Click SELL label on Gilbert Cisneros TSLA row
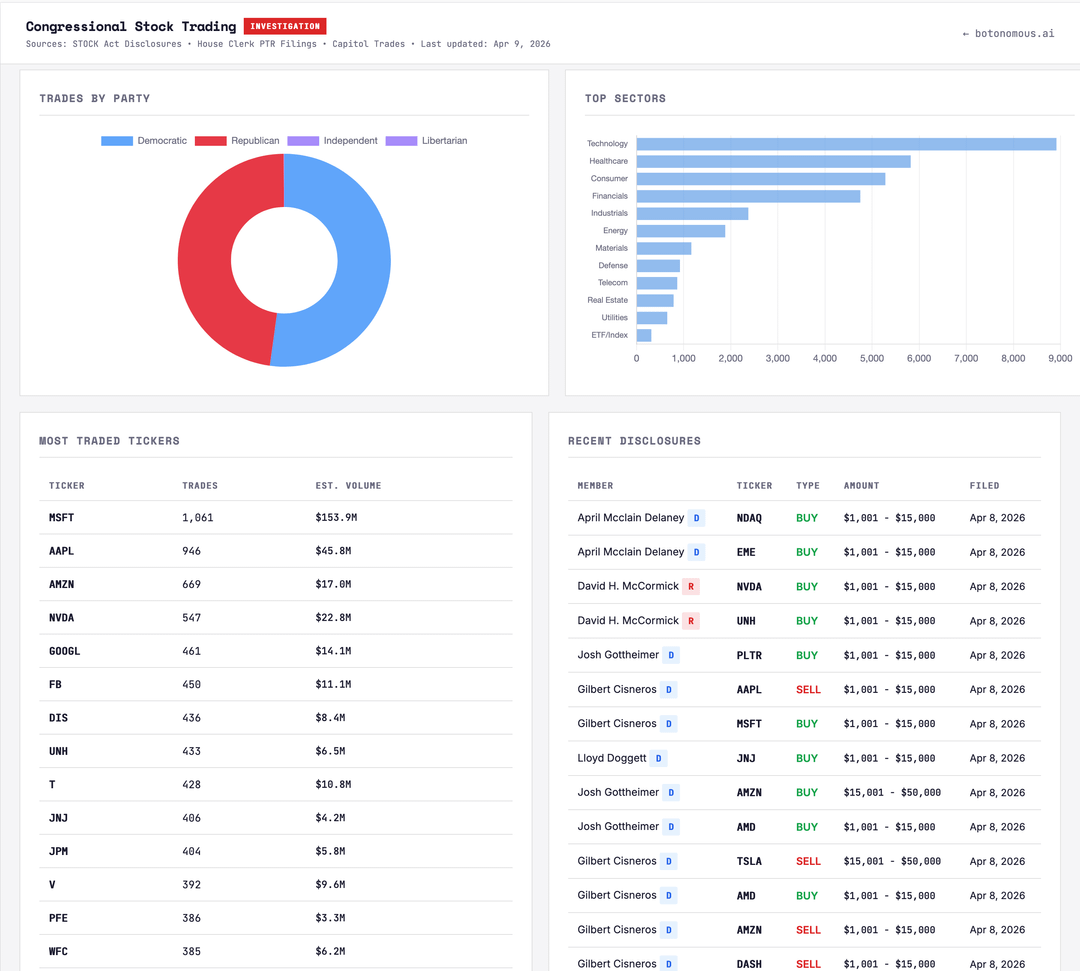 point(808,861)
